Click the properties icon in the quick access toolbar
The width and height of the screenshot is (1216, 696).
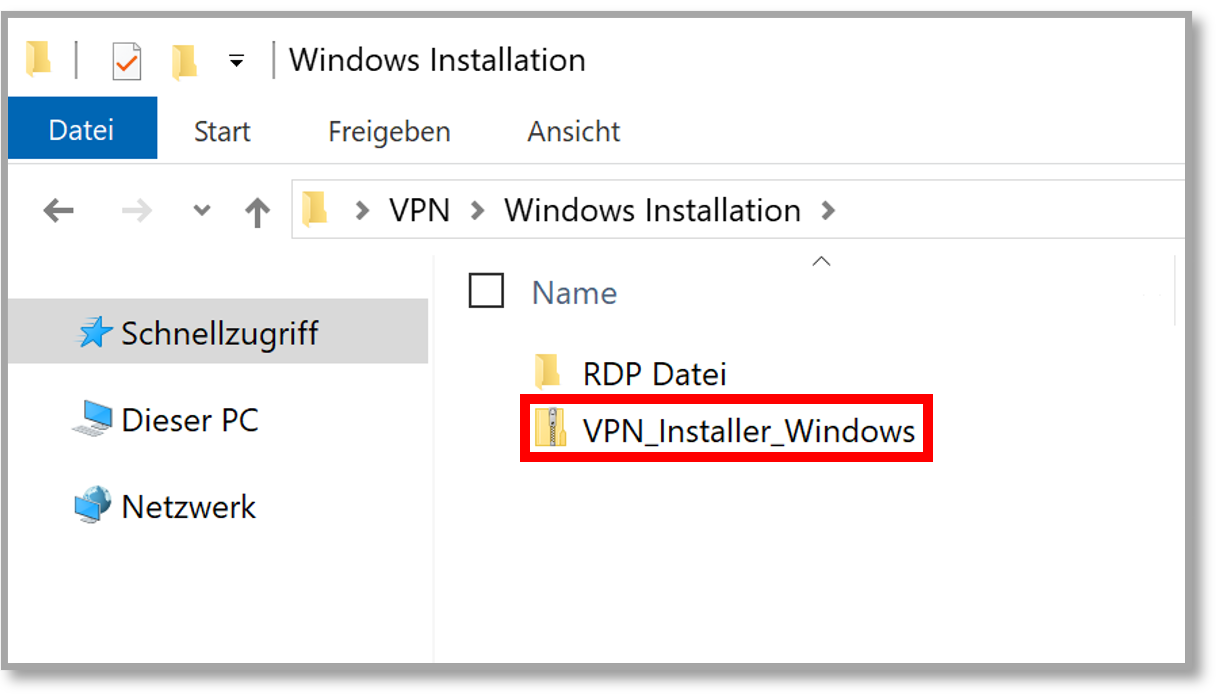pyautogui.click(x=125, y=59)
